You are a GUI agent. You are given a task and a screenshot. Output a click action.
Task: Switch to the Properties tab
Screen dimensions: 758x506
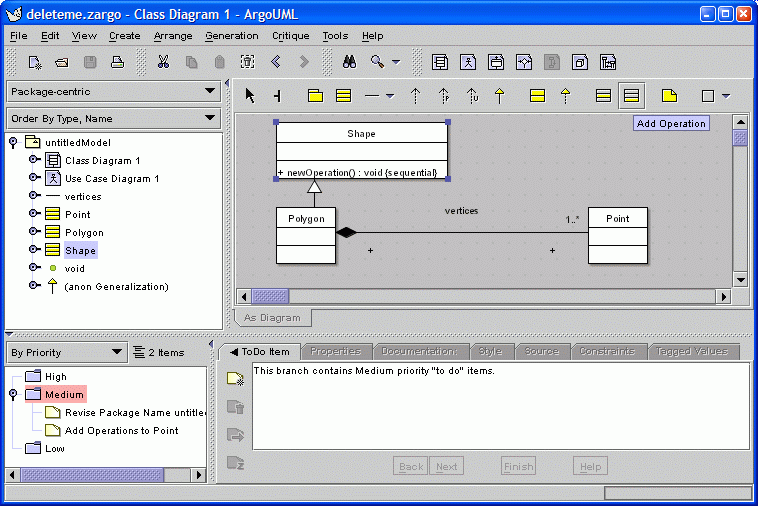[x=335, y=351]
